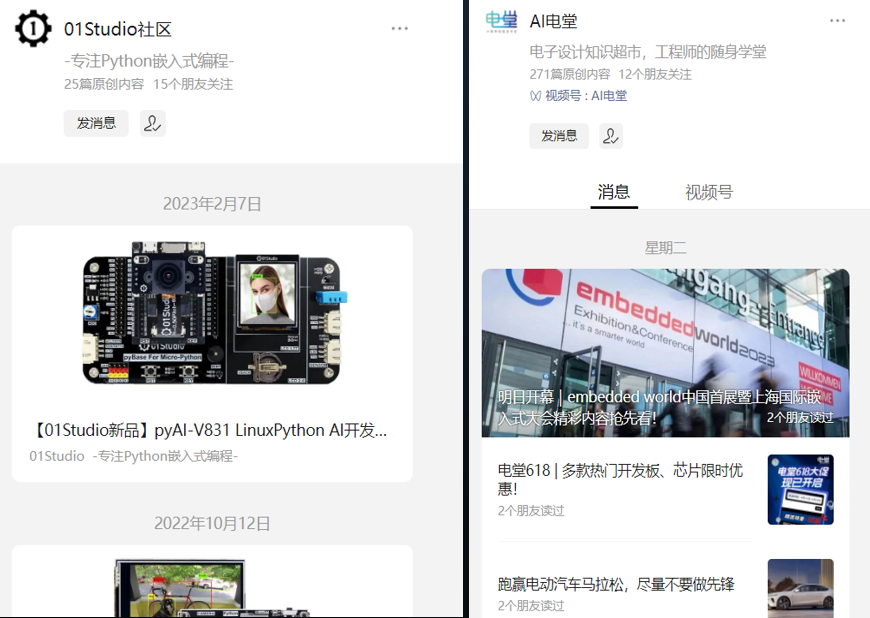Click the 星期二 date label
The height and width of the screenshot is (618, 870).
(665, 247)
